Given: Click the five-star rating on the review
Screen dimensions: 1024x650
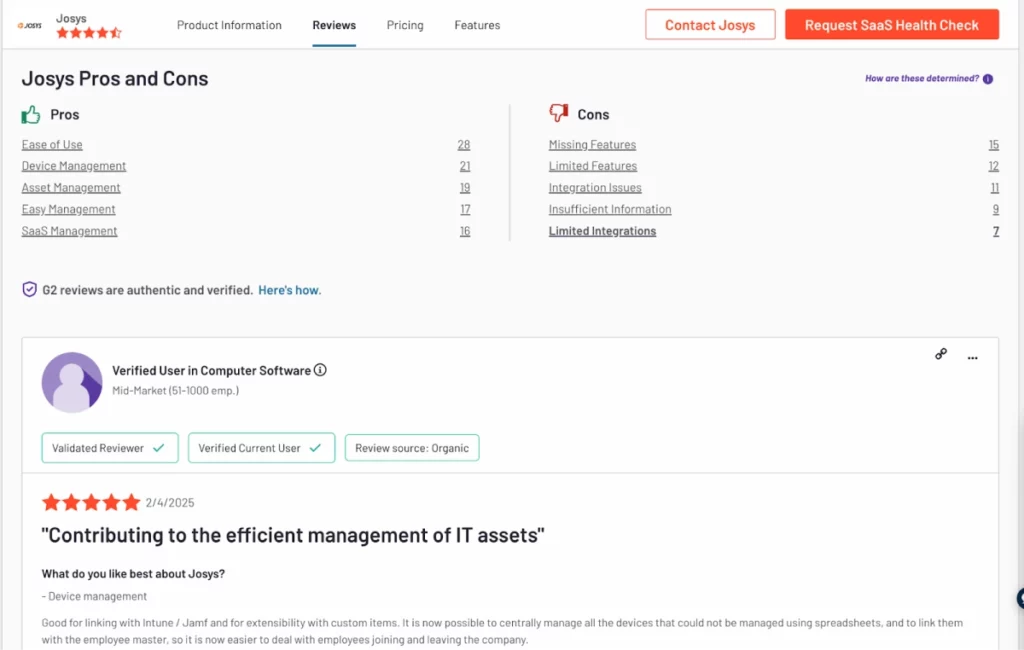Looking at the screenshot, I should [x=91, y=502].
